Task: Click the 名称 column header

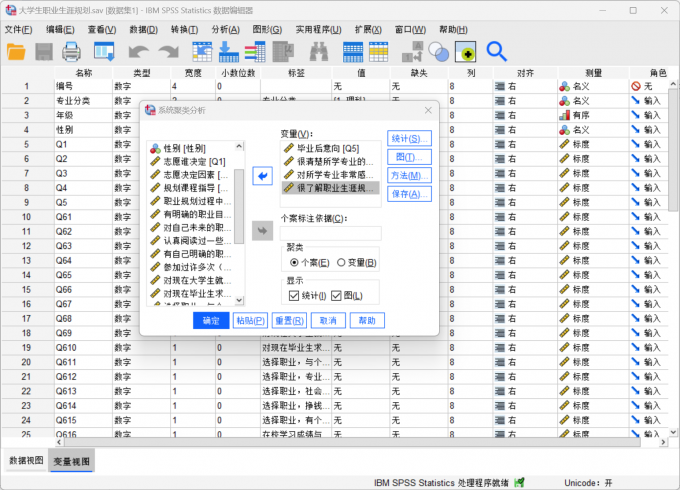Action: click(83, 73)
